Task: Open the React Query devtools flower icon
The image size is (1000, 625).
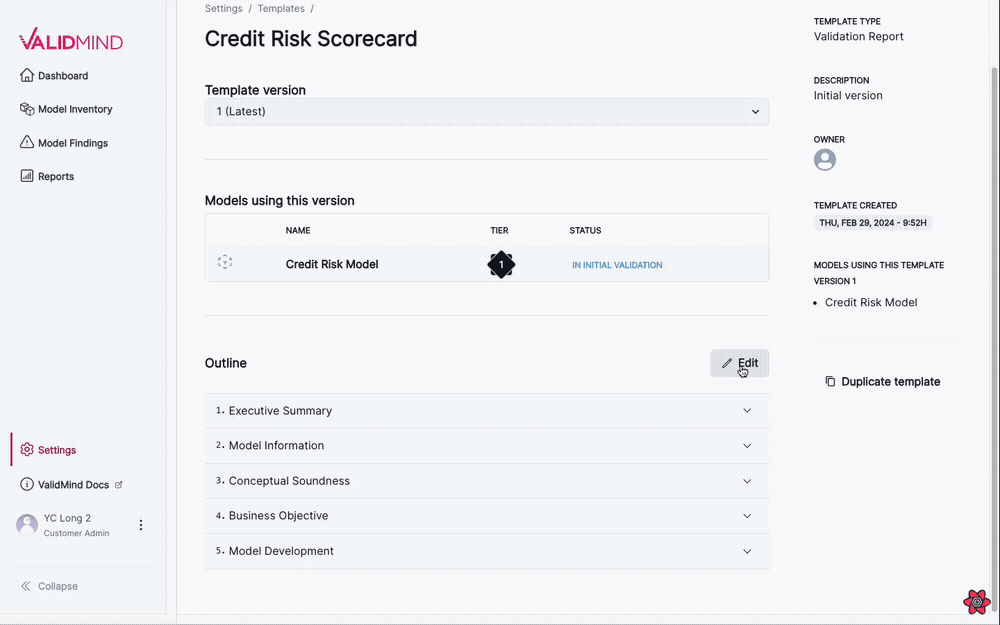Action: coord(976,602)
